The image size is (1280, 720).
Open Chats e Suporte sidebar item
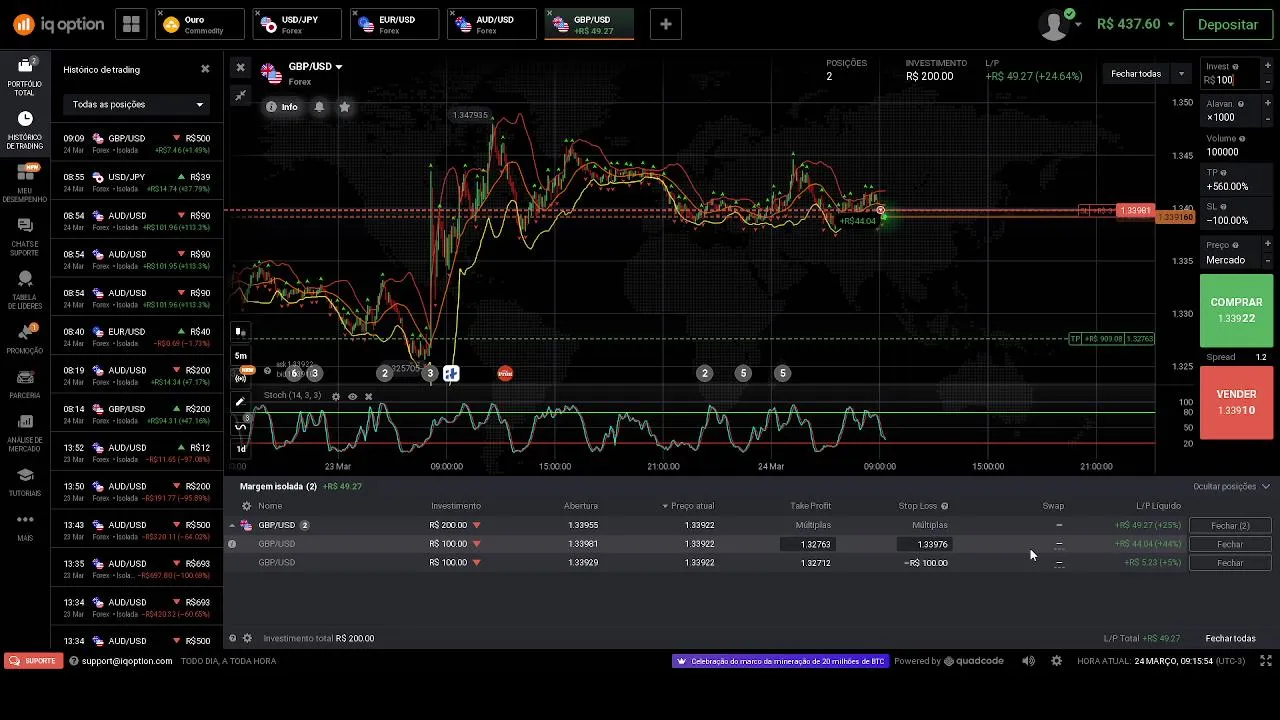coord(25,238)
